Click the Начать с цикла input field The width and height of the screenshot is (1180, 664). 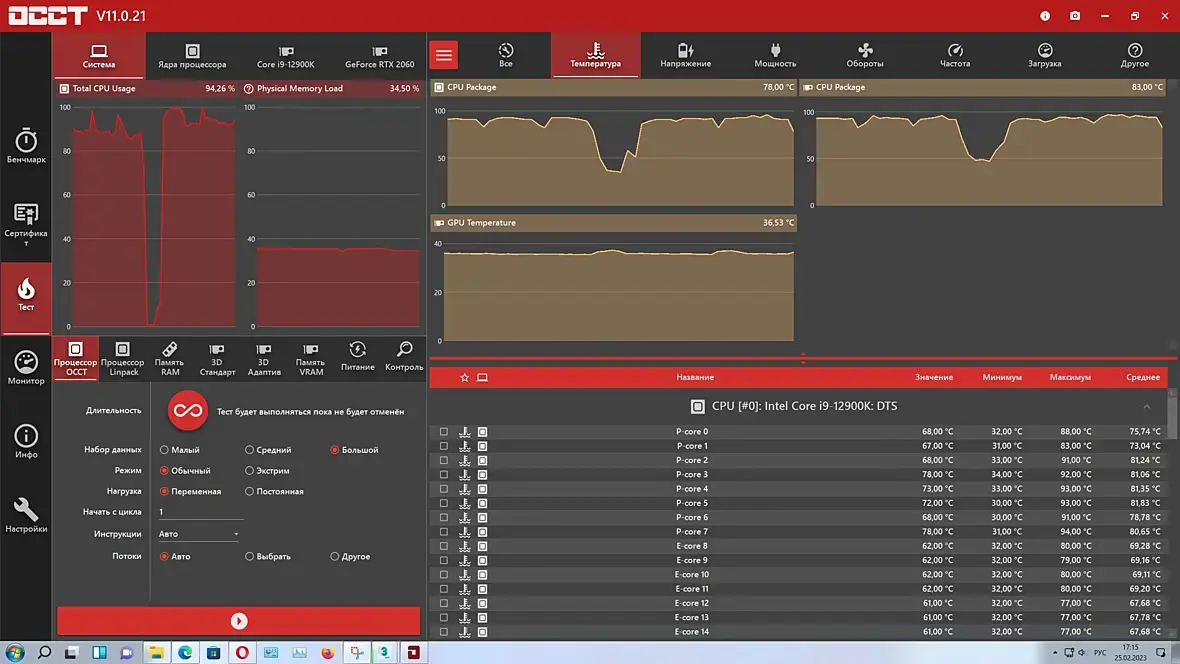pos(200,512)
